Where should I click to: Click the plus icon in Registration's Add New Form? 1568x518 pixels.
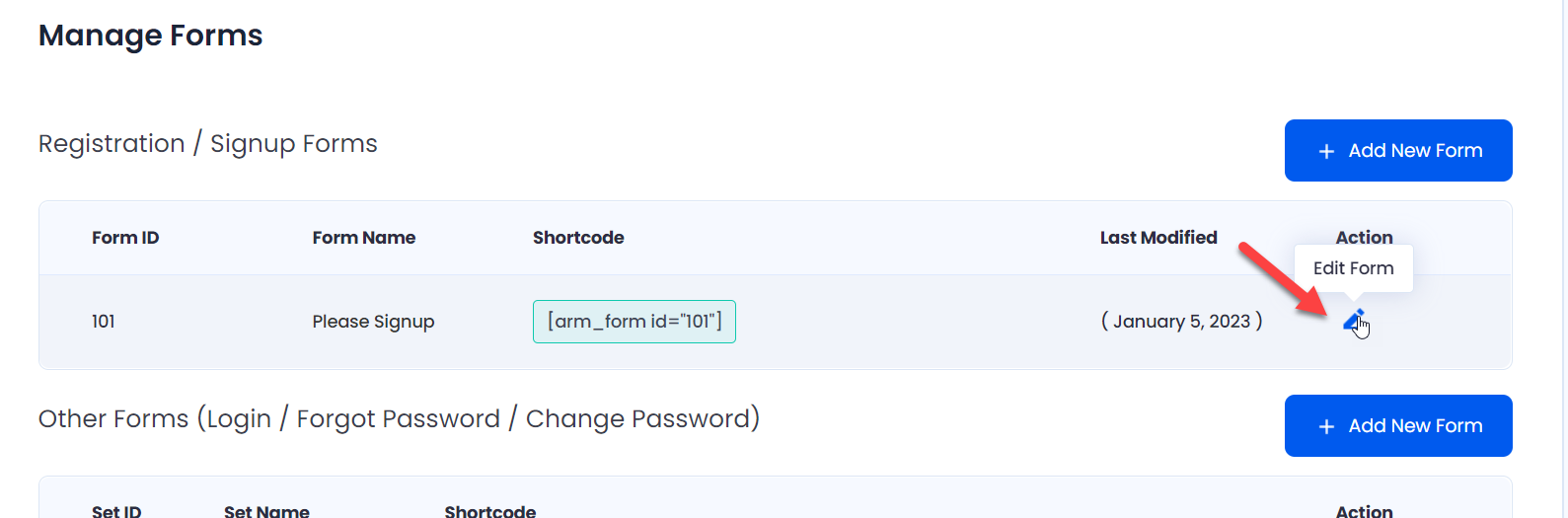coord(1326,151)
